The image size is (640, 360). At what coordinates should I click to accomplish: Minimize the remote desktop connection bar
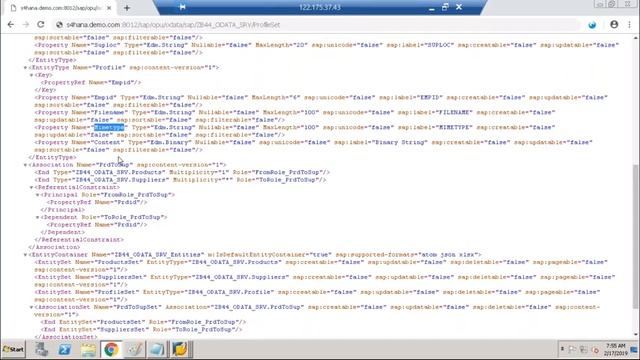[432, 8]
